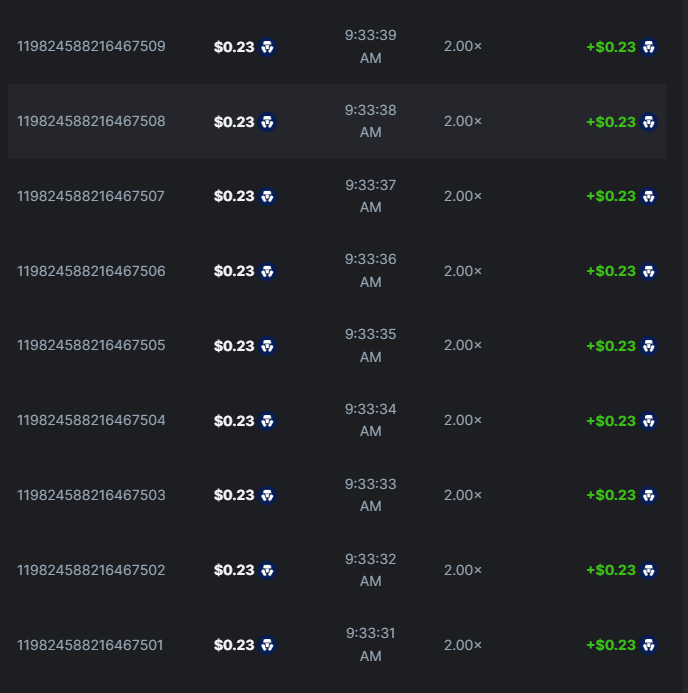Click the bet coin icon in row 119824588216467507

pos(267,197)
